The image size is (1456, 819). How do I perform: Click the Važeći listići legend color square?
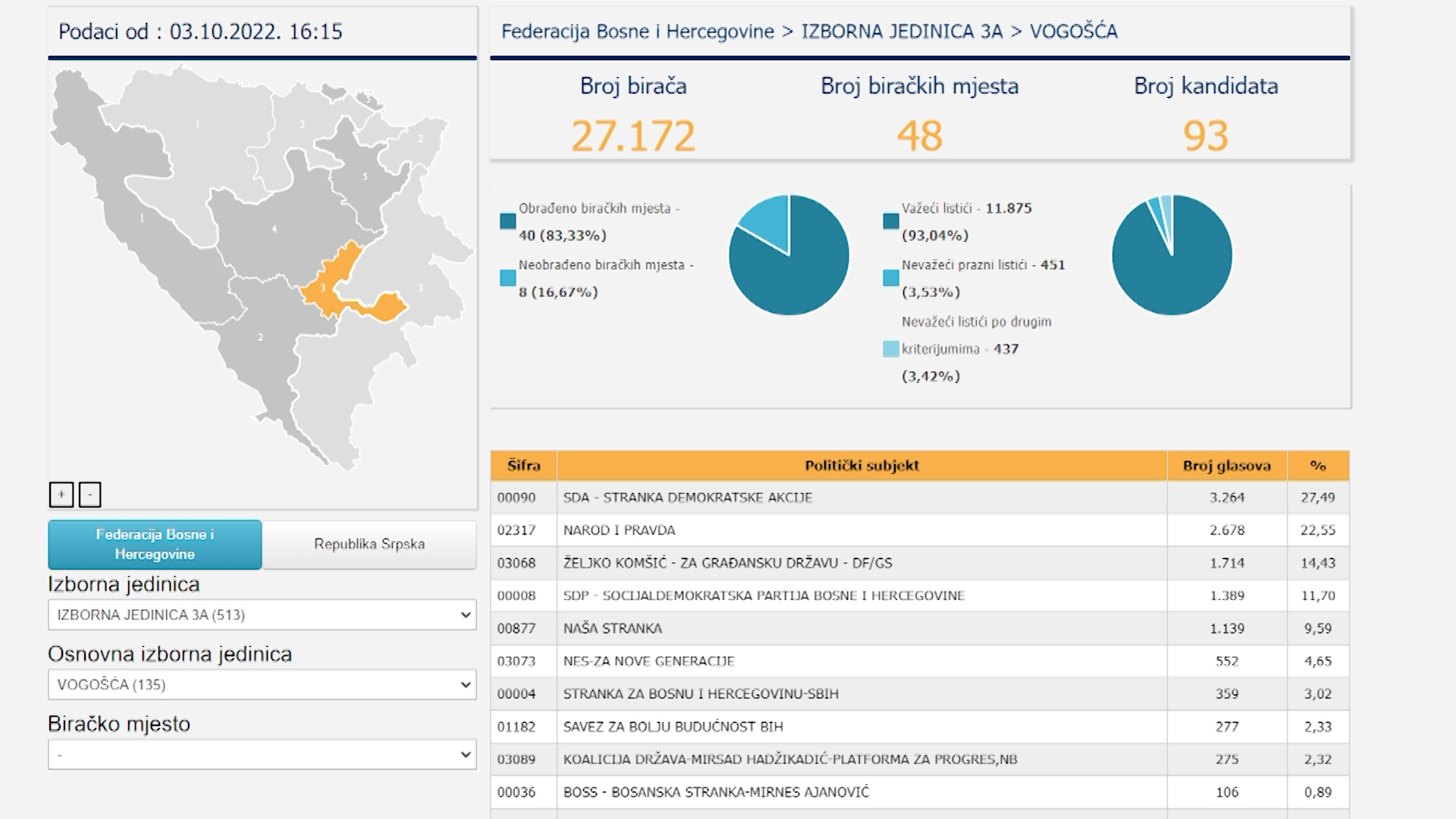click(x=891, y=221)
